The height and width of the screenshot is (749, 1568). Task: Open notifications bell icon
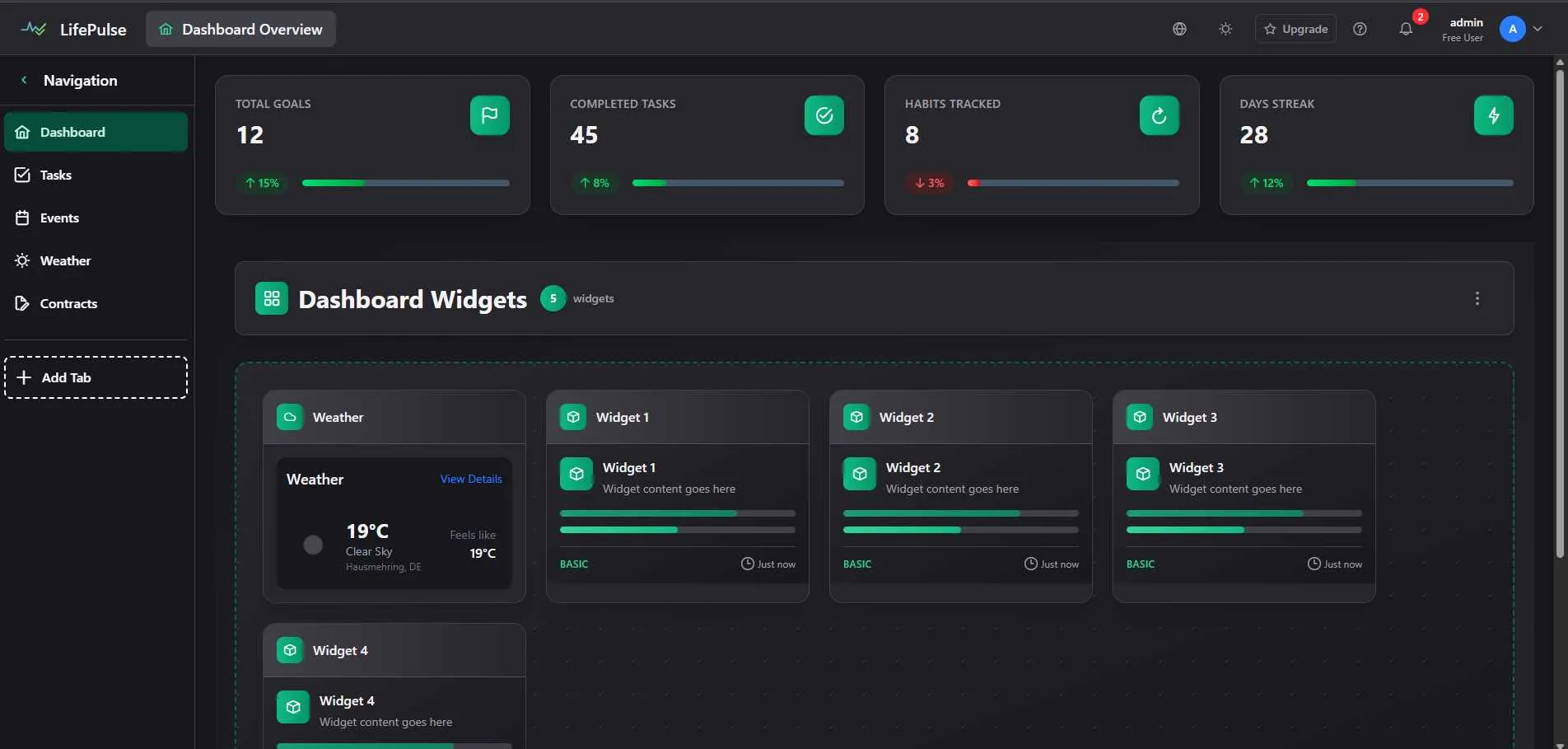tap(1406, 29)
